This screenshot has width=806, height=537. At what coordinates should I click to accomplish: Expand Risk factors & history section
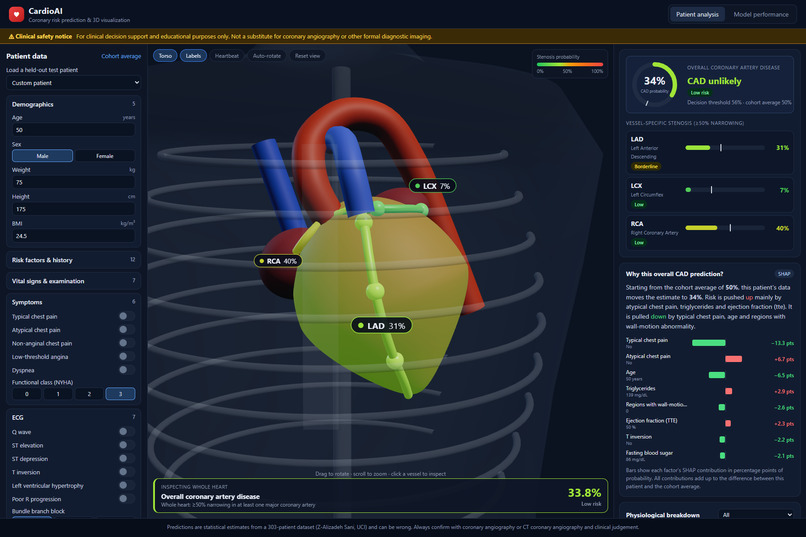coord(74,260)
